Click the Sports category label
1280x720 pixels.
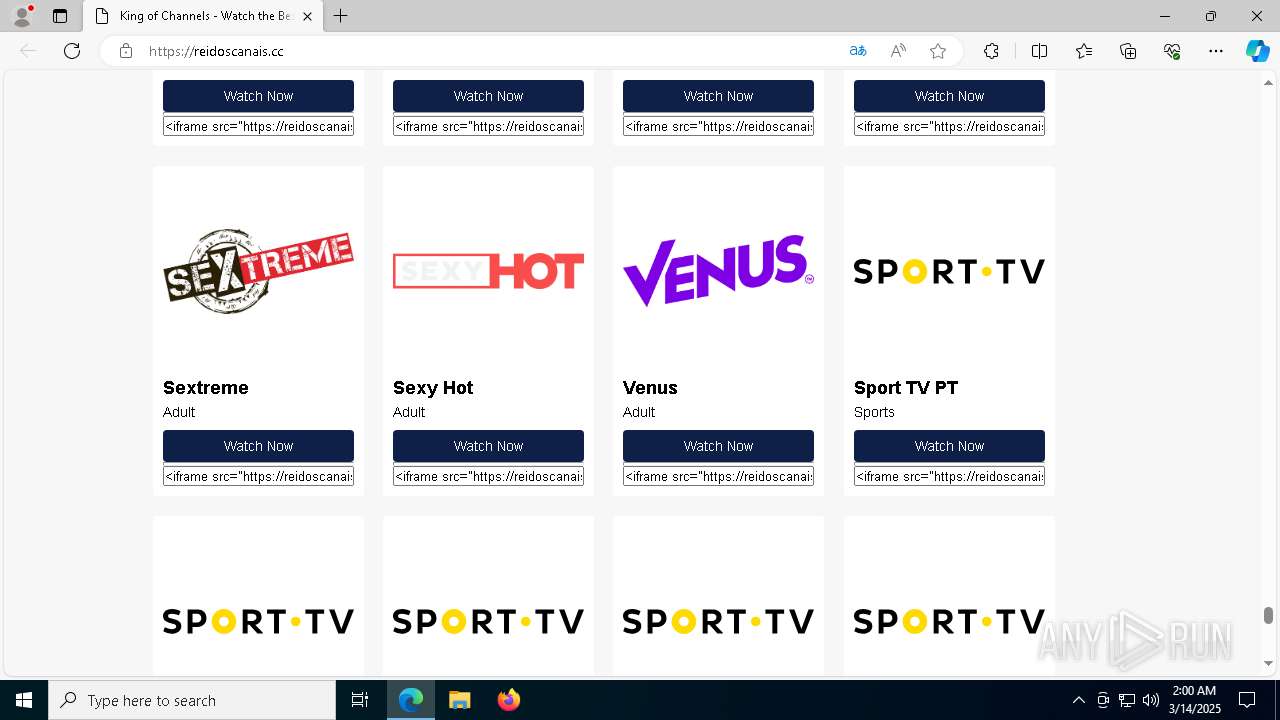(x=874, y=412)
